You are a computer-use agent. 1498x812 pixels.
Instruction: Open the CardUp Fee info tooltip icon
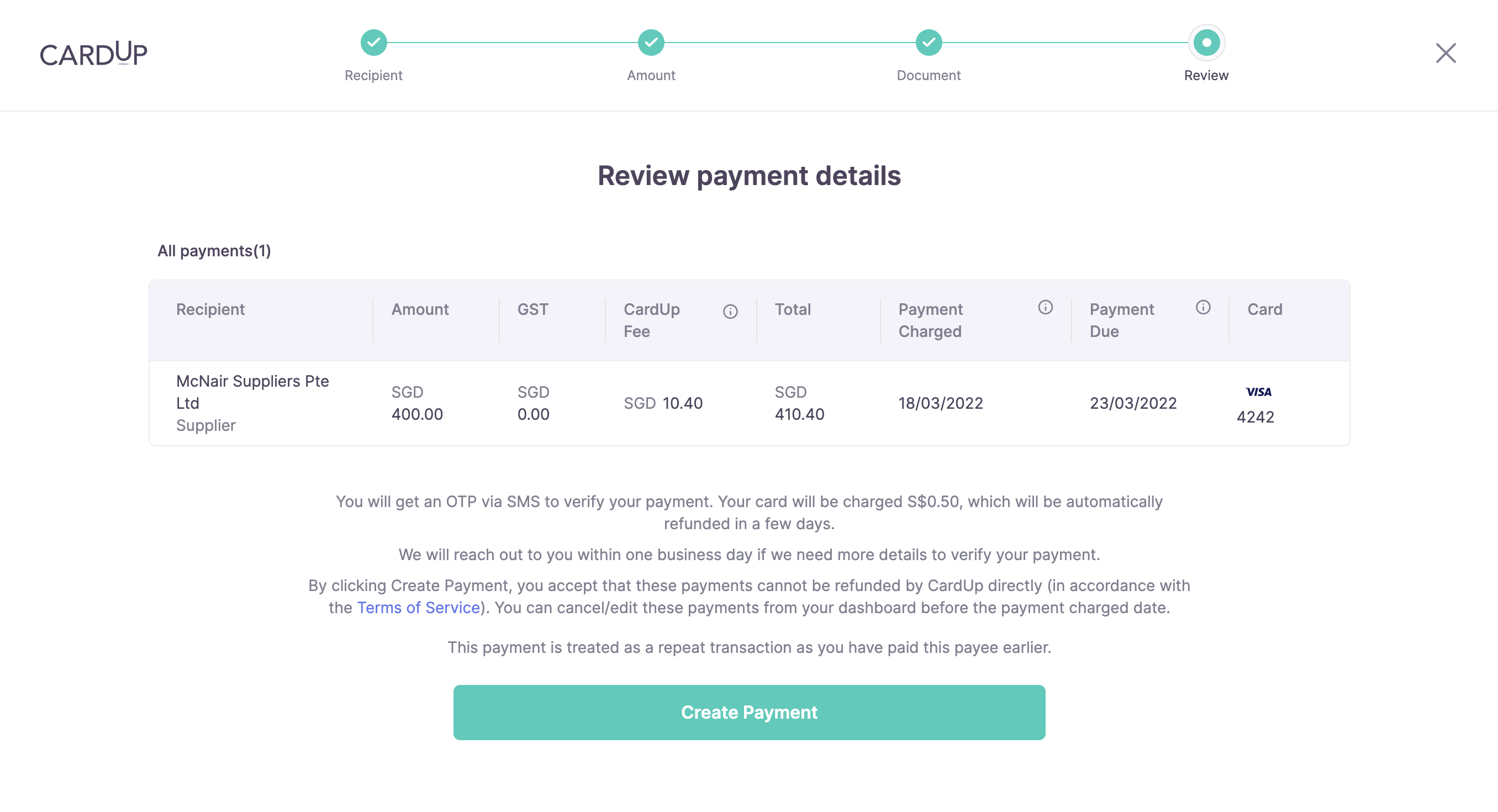[730, 312]
